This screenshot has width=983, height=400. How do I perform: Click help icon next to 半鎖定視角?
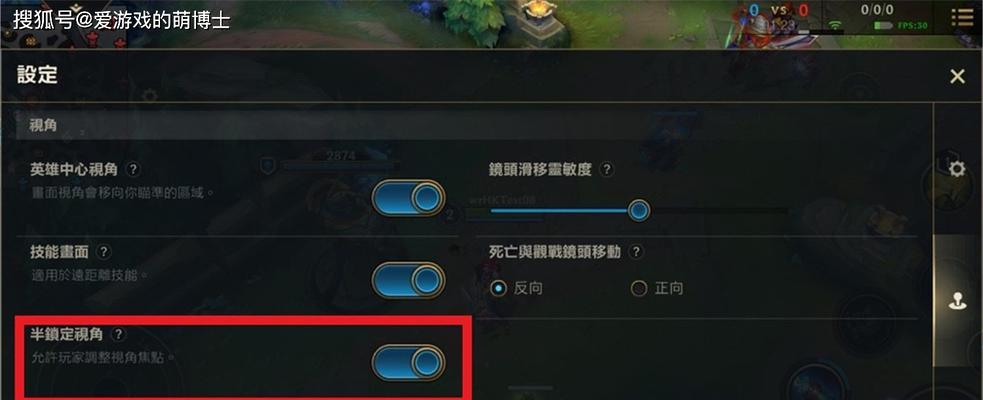point(118,335)
